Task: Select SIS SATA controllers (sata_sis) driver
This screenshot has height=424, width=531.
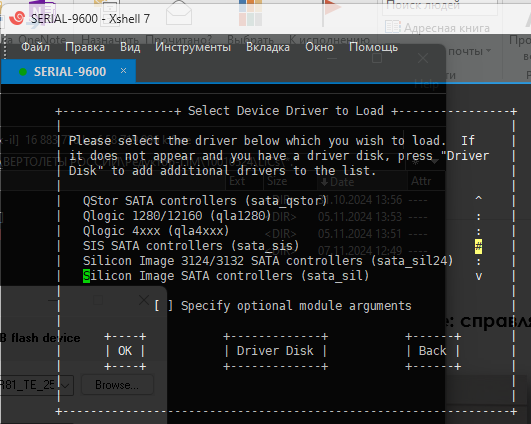Action: [x=191, y=246]
